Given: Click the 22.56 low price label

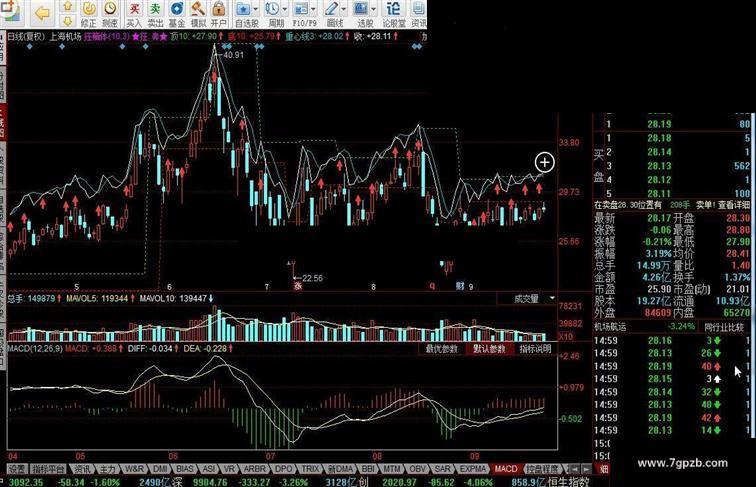Looking at the screenshot, I should tap(312, 278).
